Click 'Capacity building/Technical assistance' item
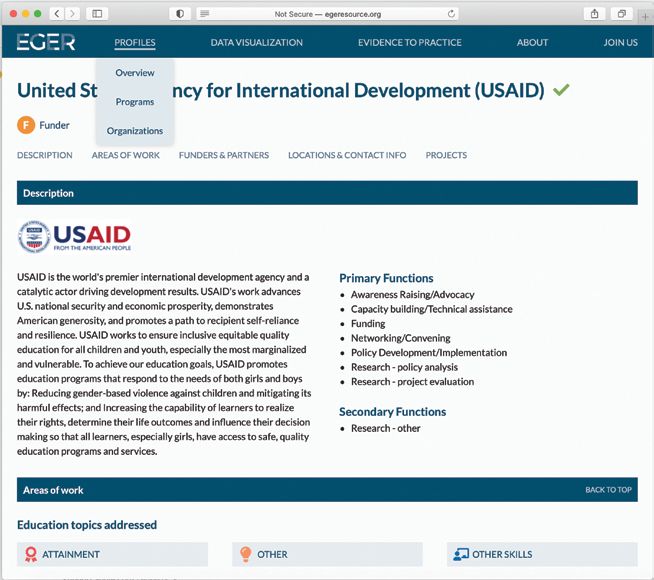The image size is (654, 580). point(432,309)
